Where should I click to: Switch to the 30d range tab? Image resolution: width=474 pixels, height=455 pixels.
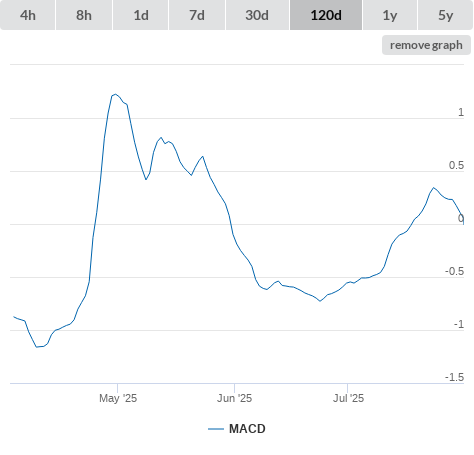coord(257,15)
